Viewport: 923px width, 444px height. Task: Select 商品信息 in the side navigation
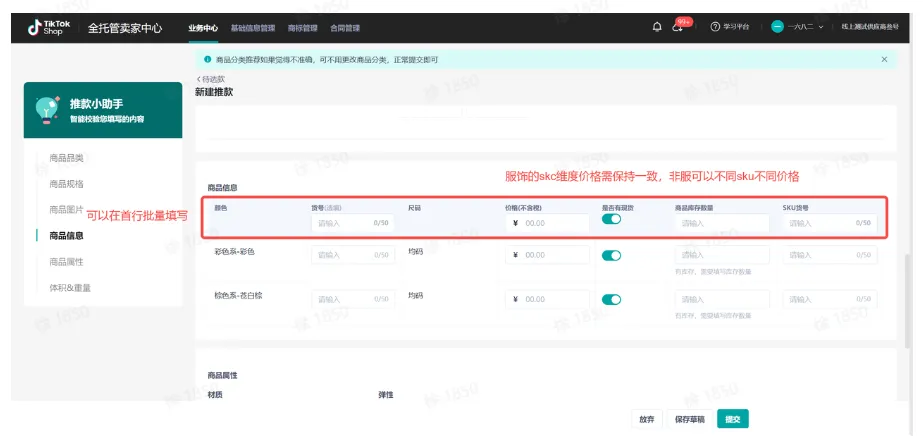(x=67, y=236)
